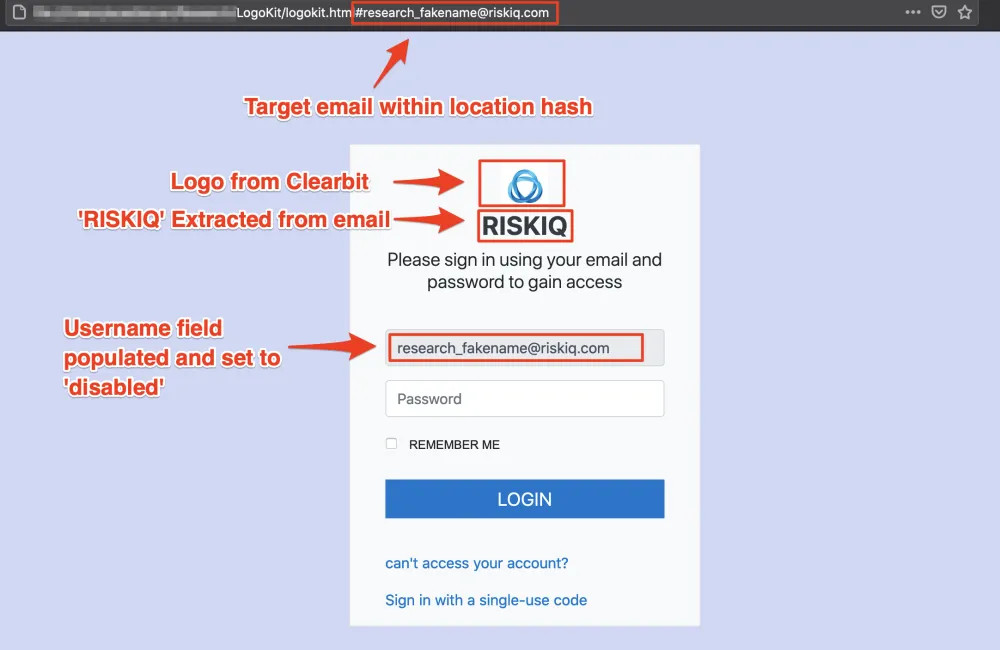Image resolution: width=1000 pixels, height=650 pixels.
Task: Follow "Sign in with a single-use code" link
Action: point(486,600)
